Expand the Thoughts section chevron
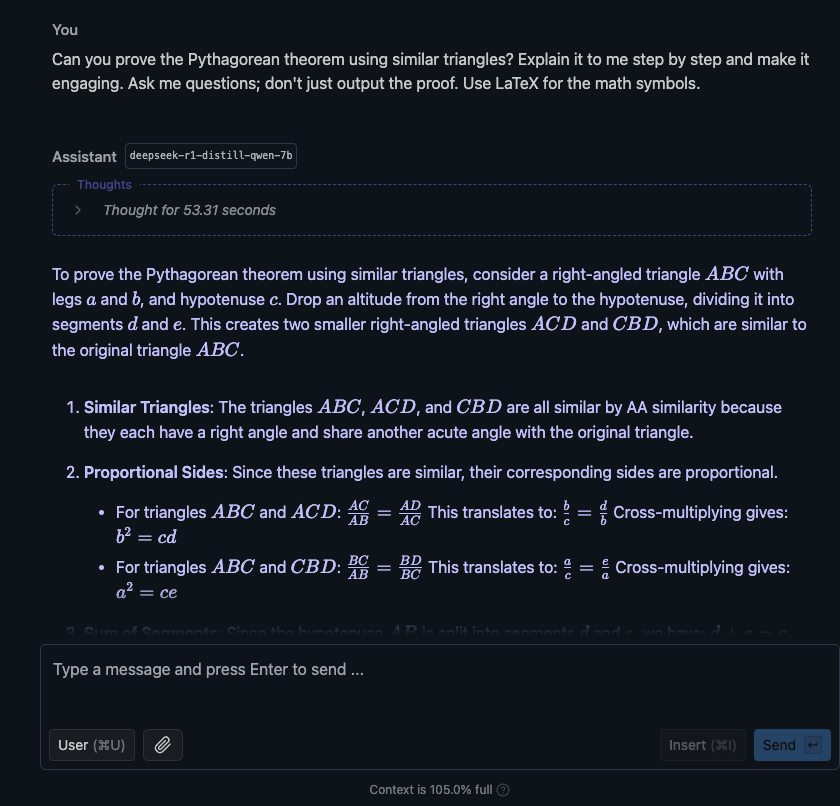This screenshot has height=806, width=840. 78,210
